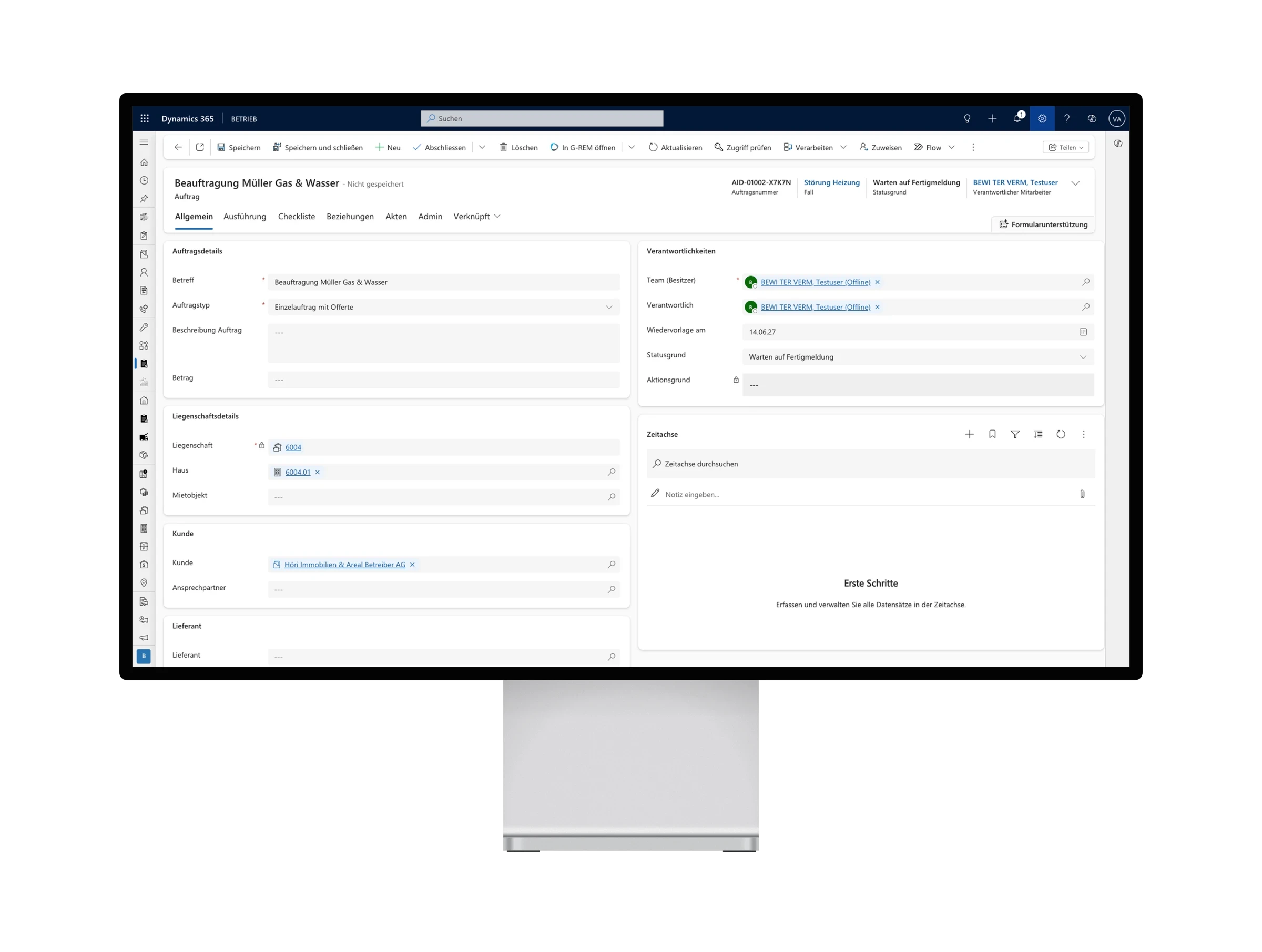Click the pin icon in the left sidebar
Viewport: 1262px width, 952px height.
coord(144,199)
